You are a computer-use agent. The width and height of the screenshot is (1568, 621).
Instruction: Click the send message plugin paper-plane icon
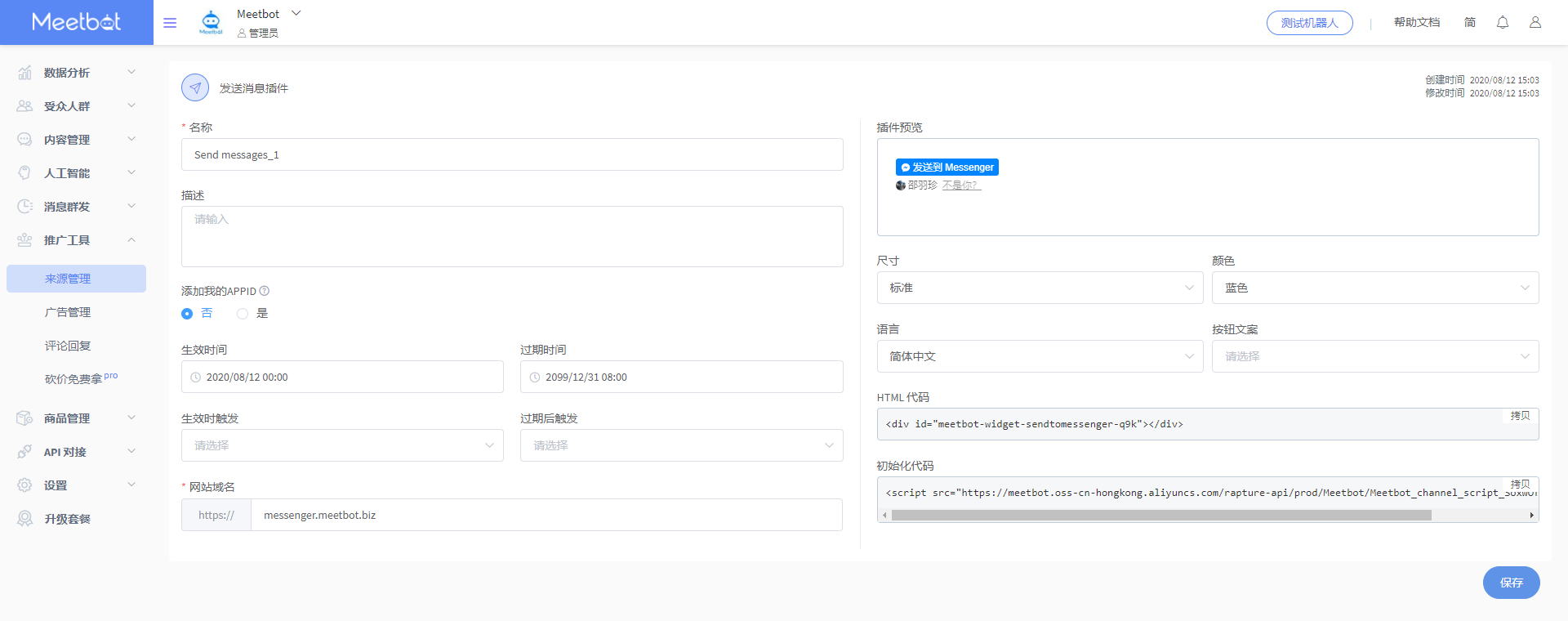[195, 87]
